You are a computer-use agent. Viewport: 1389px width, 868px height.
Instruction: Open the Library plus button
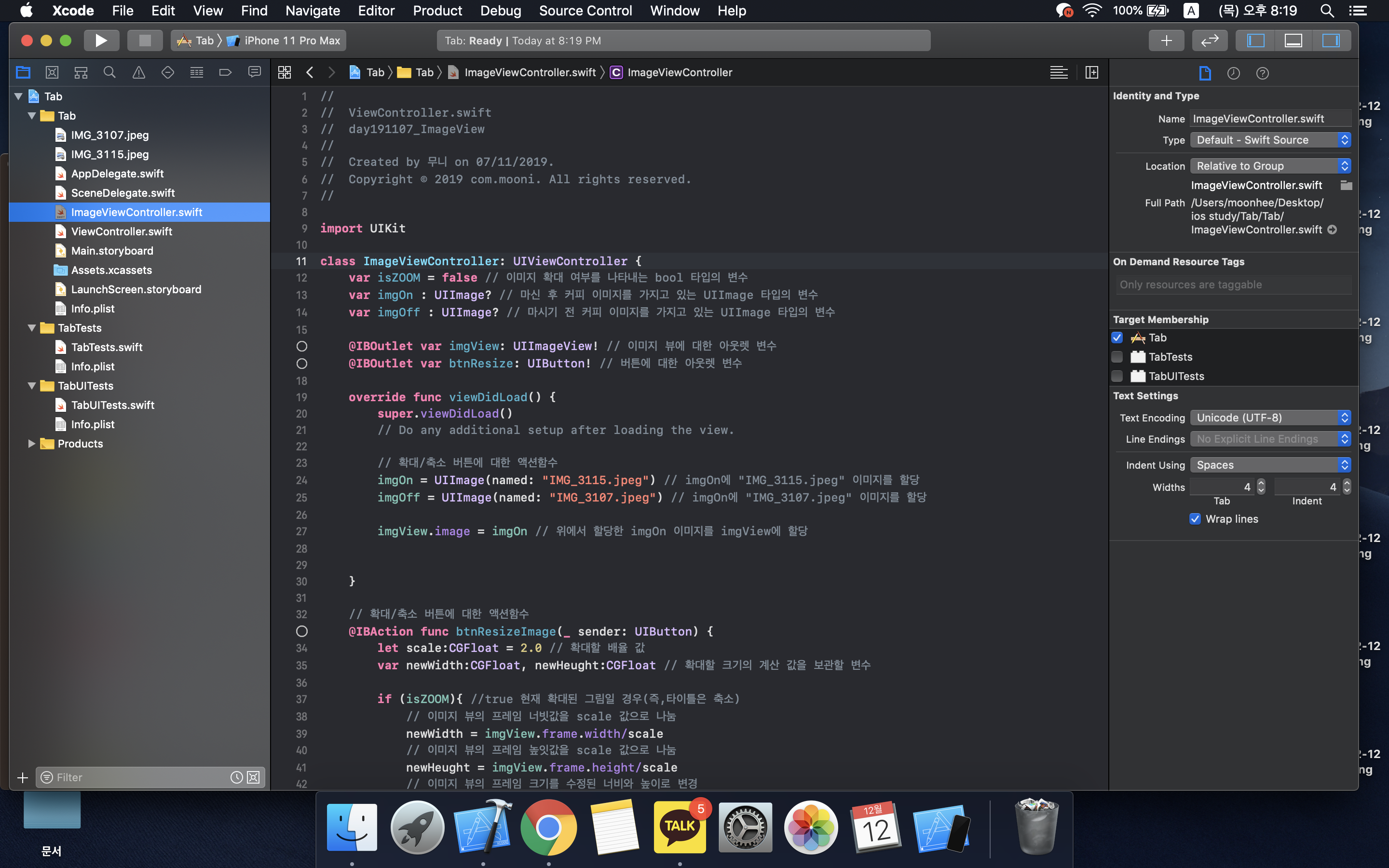tap(1166, 41)
